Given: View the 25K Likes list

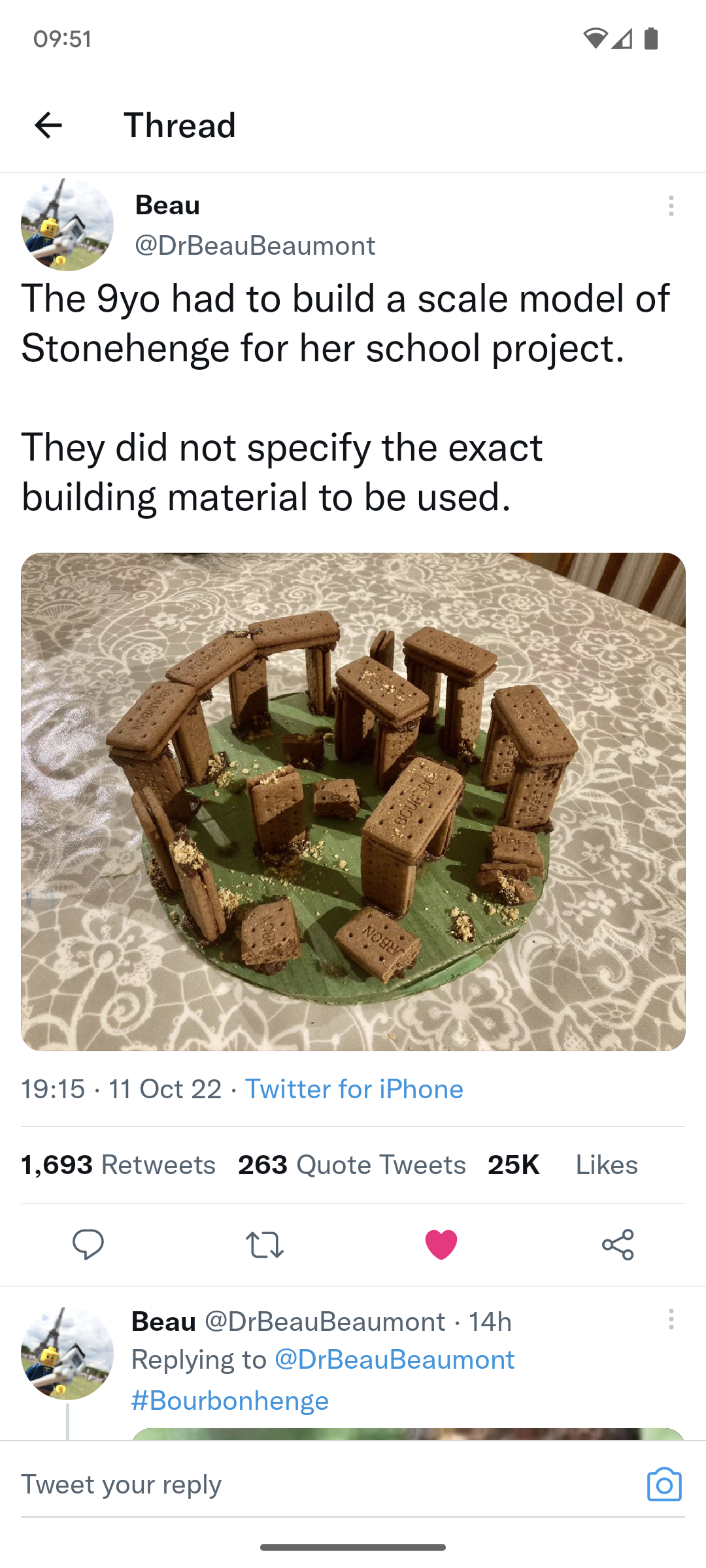Looking at the screenshot, I should (562, 1165).
